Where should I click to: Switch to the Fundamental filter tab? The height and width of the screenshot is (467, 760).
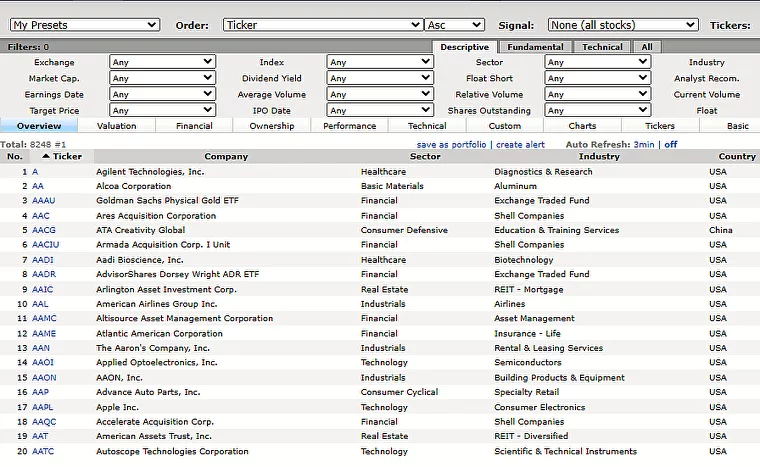click(535, 47)
